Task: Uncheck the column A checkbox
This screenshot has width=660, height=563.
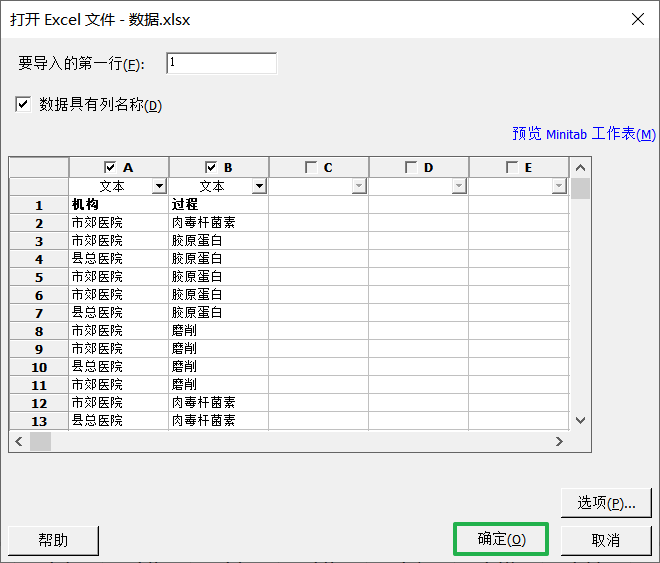Action: [x=111, y=167]
